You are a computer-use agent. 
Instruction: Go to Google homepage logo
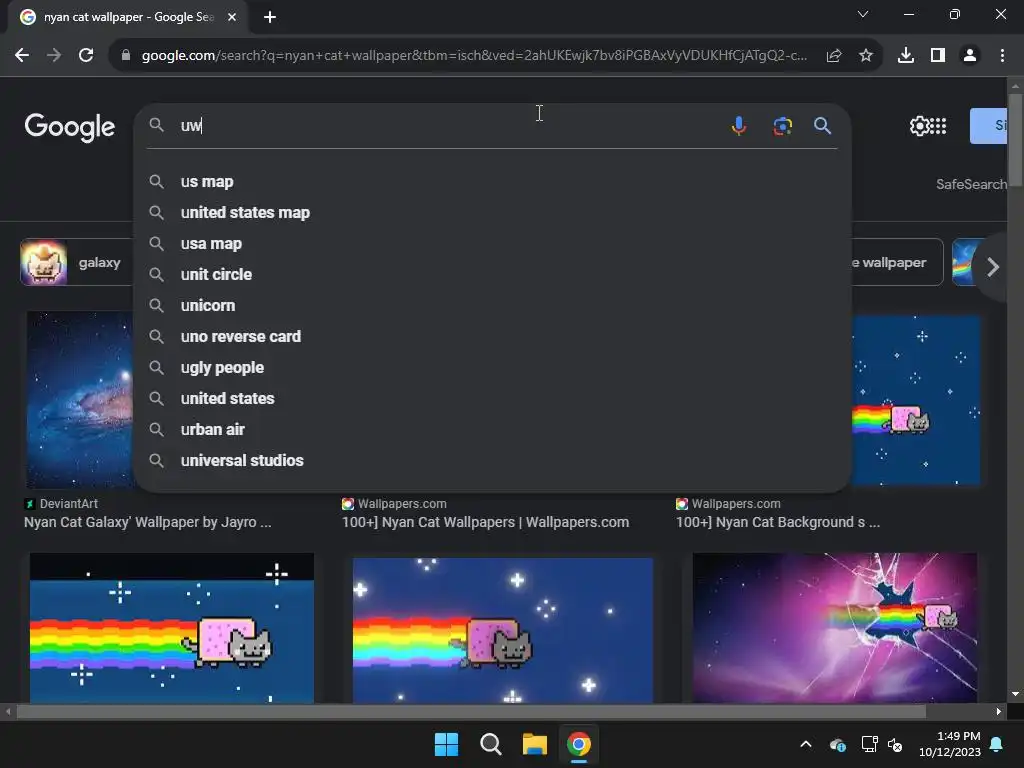(70, 127)
